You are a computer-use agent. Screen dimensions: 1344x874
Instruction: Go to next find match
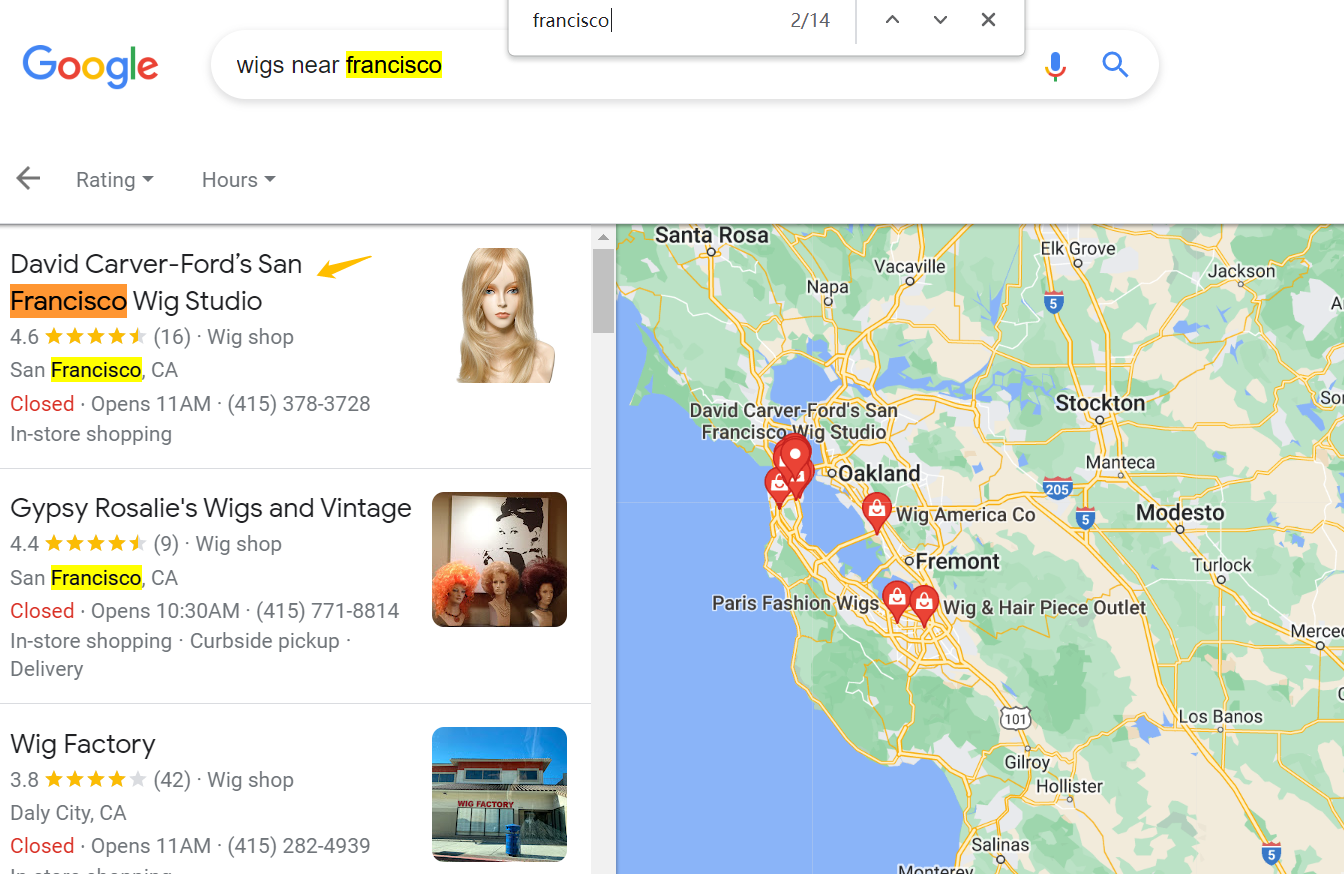pyautogui.click(x=940, y=20)
